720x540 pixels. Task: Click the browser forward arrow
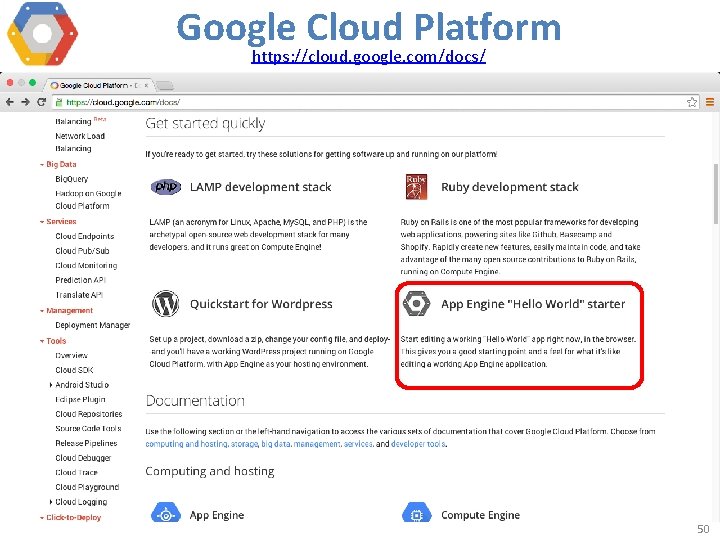[25, 102]
